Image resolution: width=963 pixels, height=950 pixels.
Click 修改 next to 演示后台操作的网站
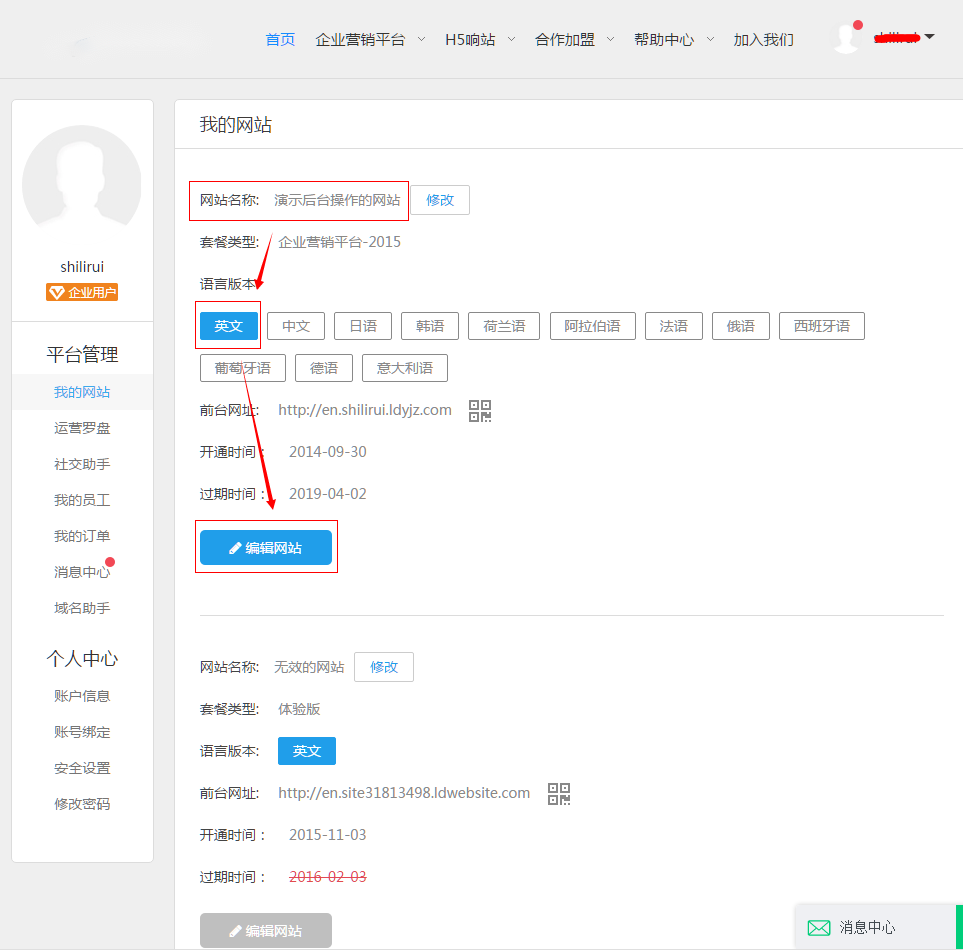[440, 200]
